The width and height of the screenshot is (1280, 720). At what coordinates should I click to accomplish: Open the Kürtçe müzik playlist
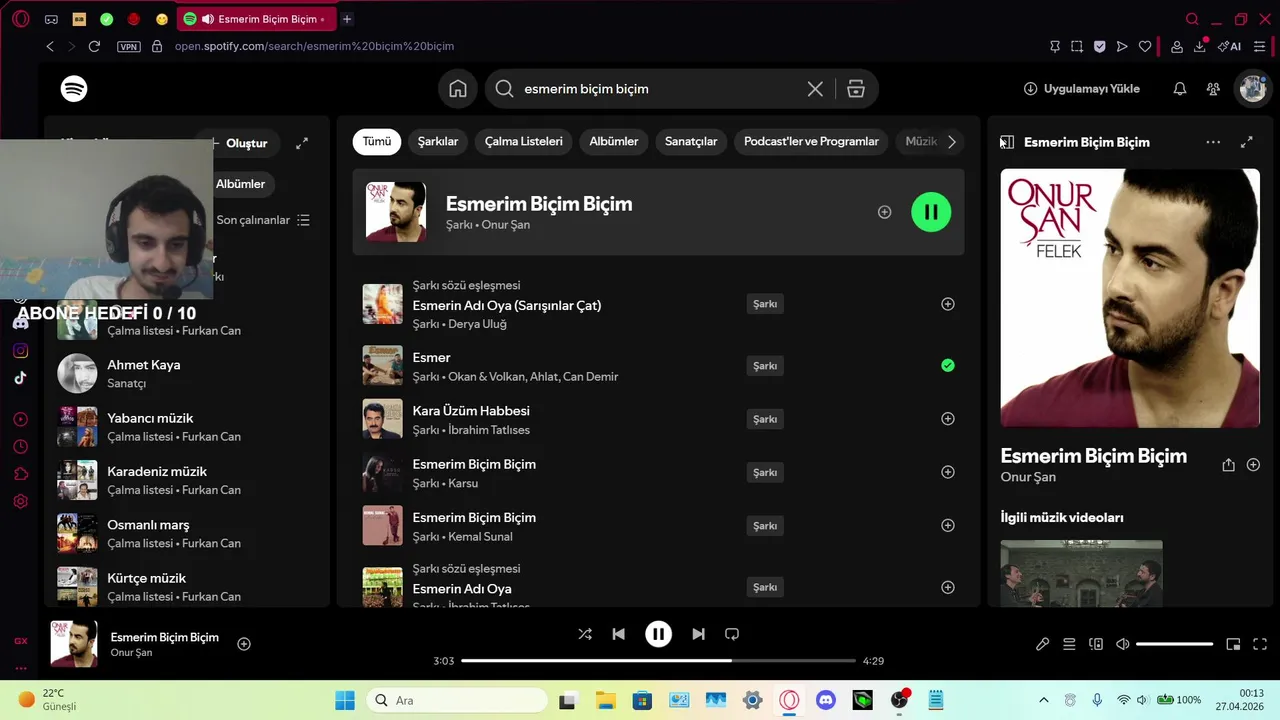pyautogui.click(x=188, y=586)
